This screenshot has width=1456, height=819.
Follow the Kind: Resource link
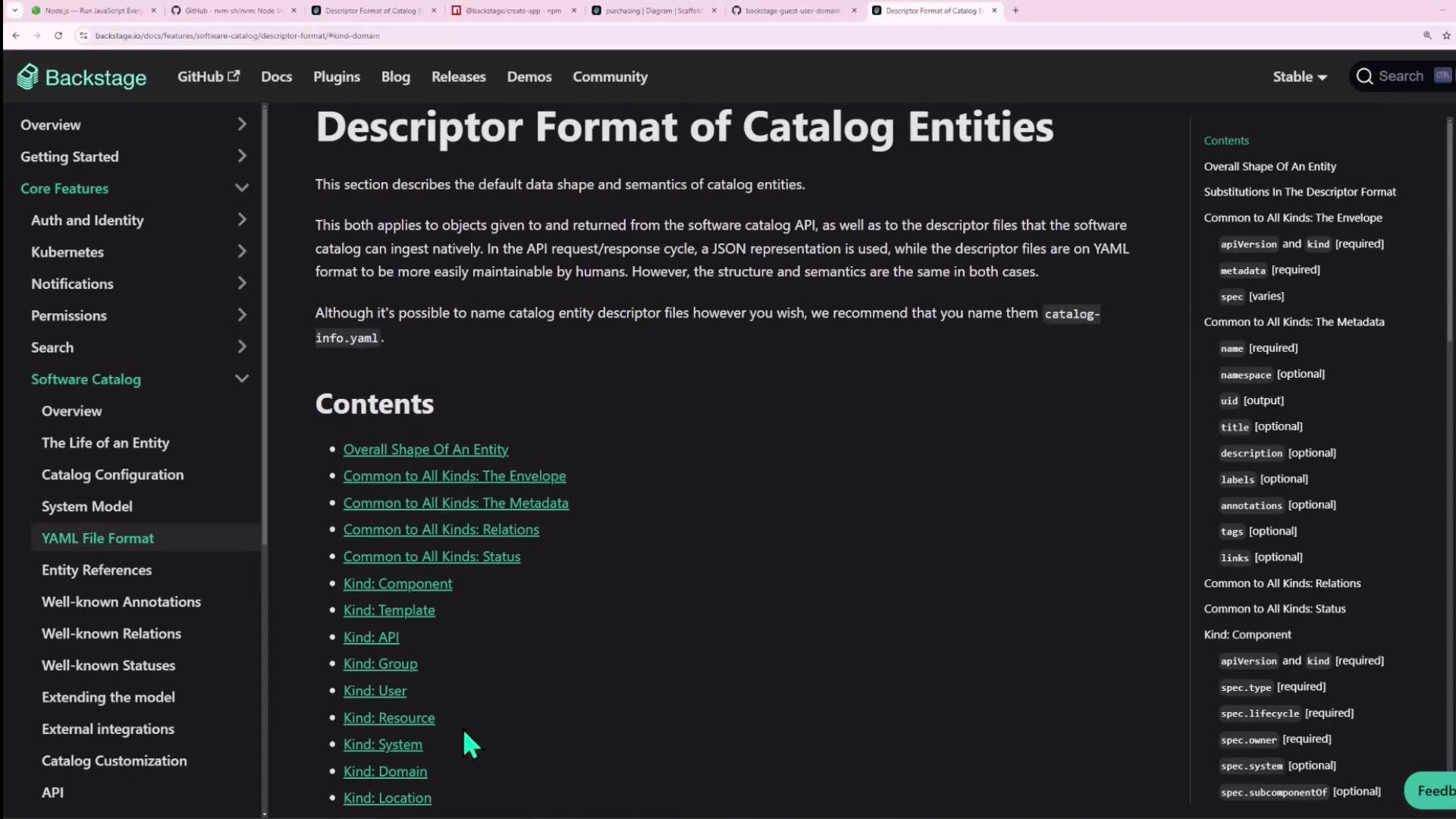pos(389,718)
